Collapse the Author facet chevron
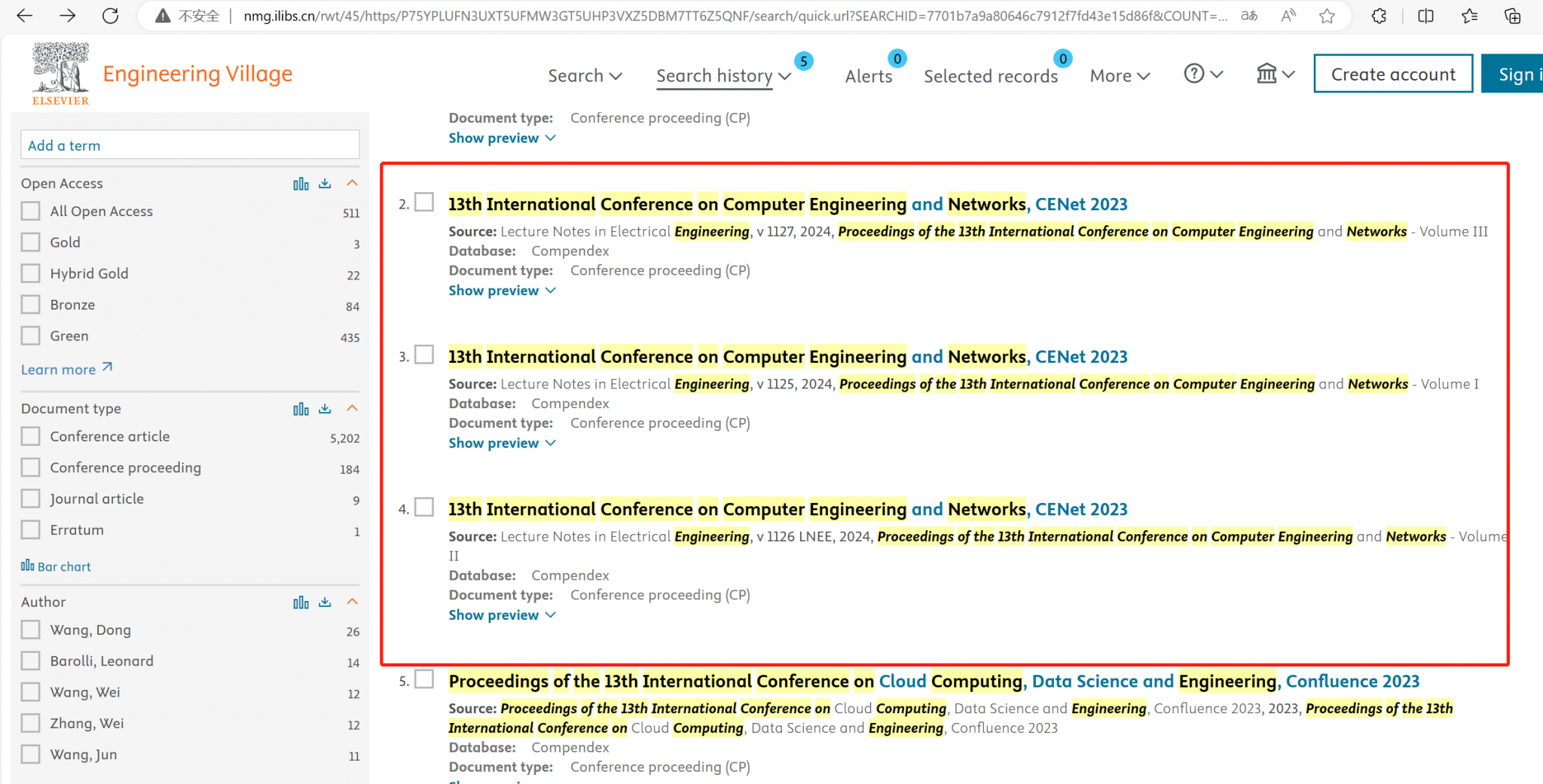This screenshot has width=1543, height=784. click(352, 602)
